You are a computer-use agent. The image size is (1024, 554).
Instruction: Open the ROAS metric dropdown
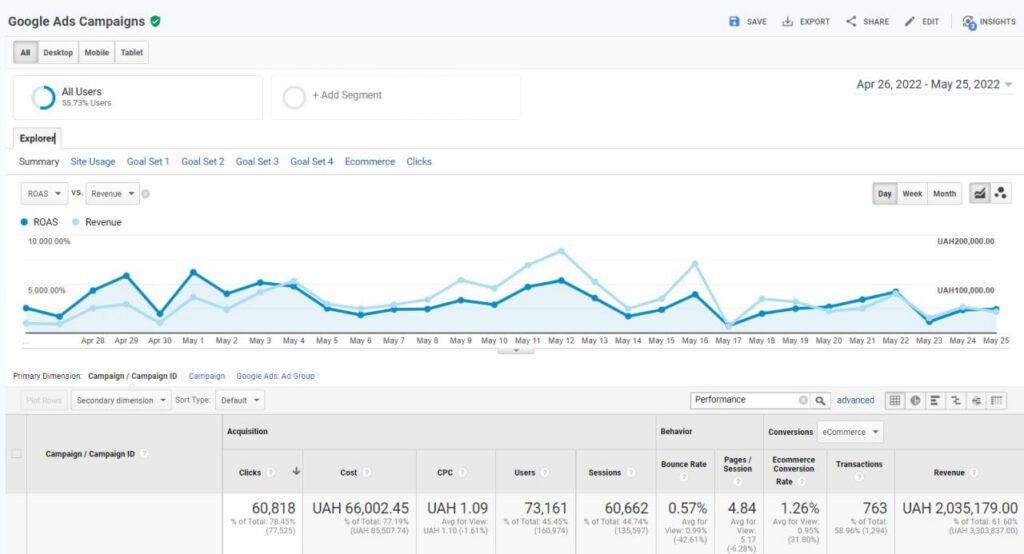(44, 194)
